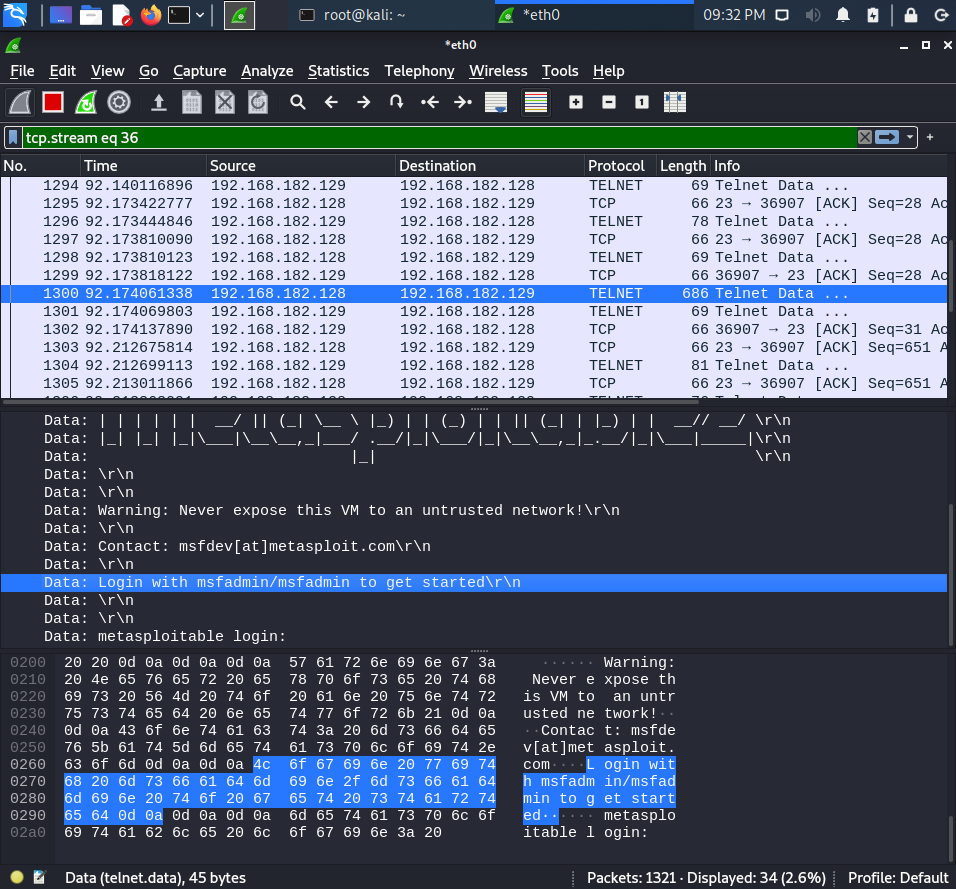956x889 pixels.
Task: Zoom out the main window text
Action: [608, 102]
